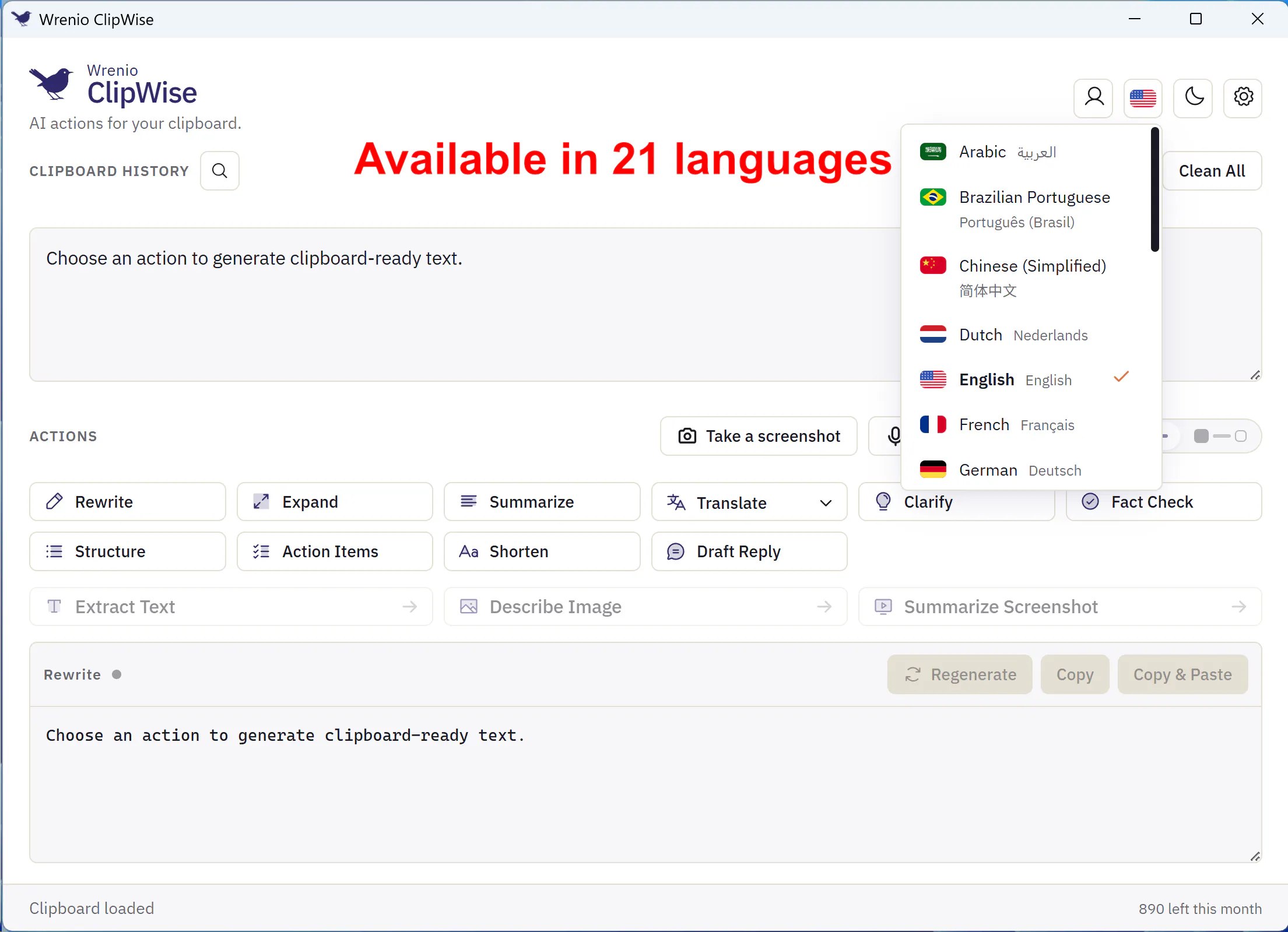Click the Wrenio ClipWise bird logo

point(51,83)
